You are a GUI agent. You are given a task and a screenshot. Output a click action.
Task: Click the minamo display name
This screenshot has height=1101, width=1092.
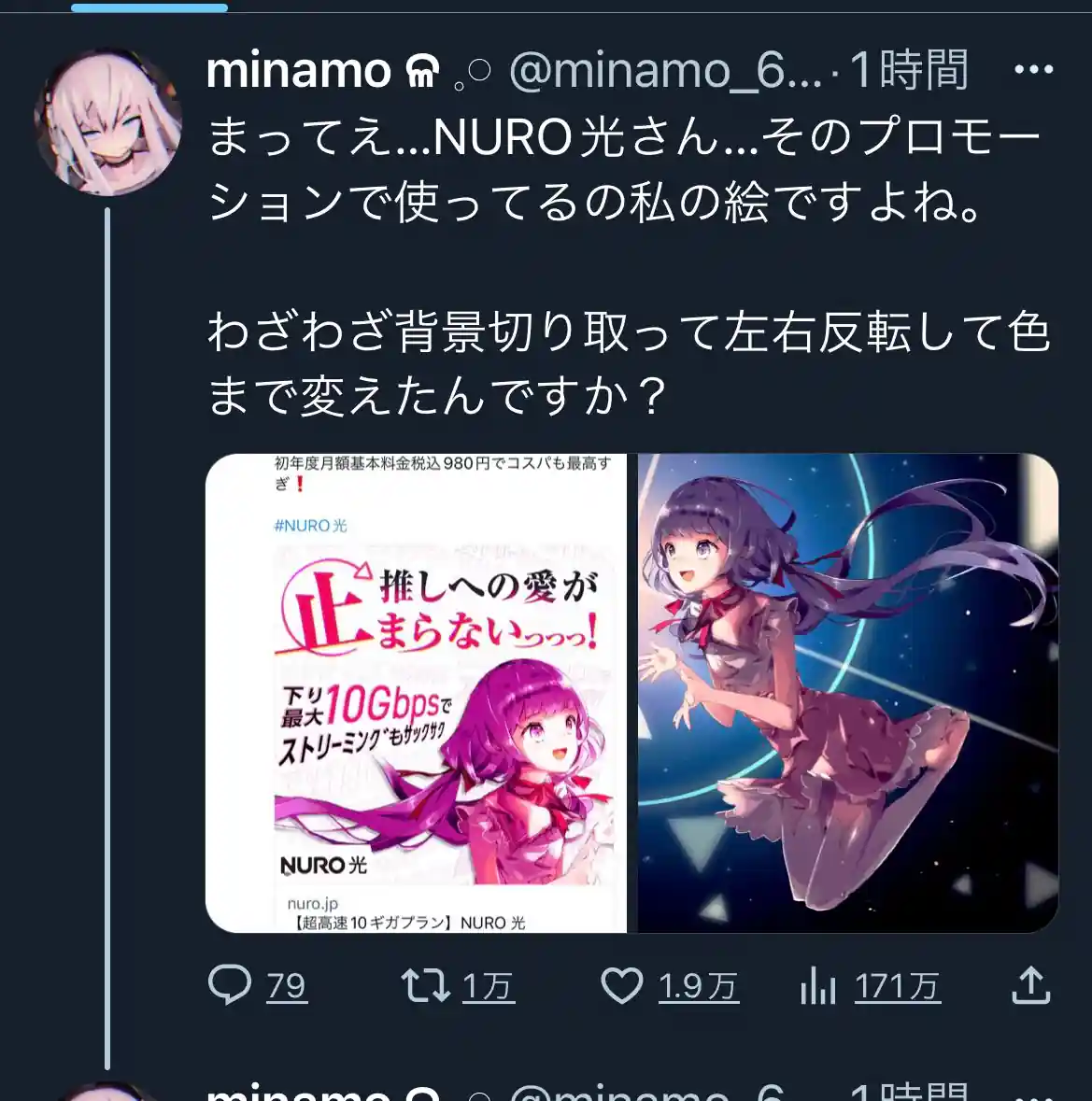click(x=298, y=70)
